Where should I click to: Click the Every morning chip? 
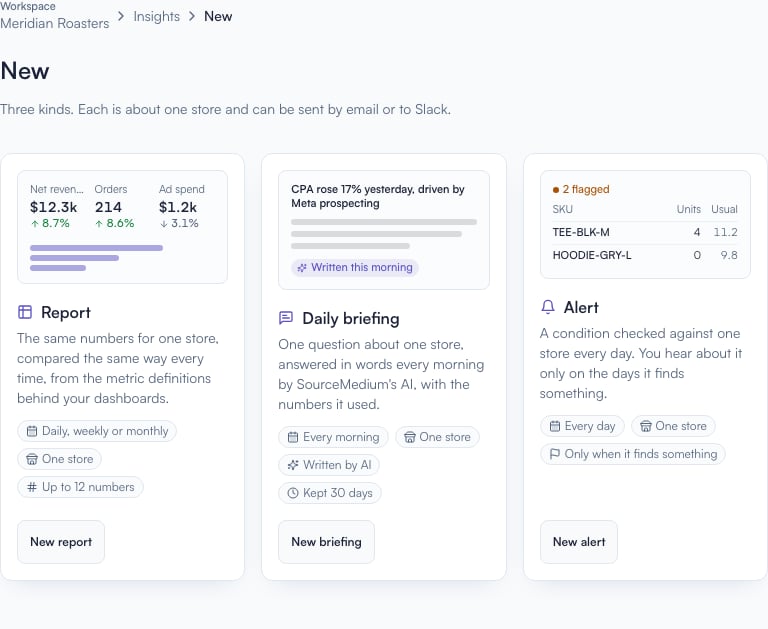coord(334,437)
